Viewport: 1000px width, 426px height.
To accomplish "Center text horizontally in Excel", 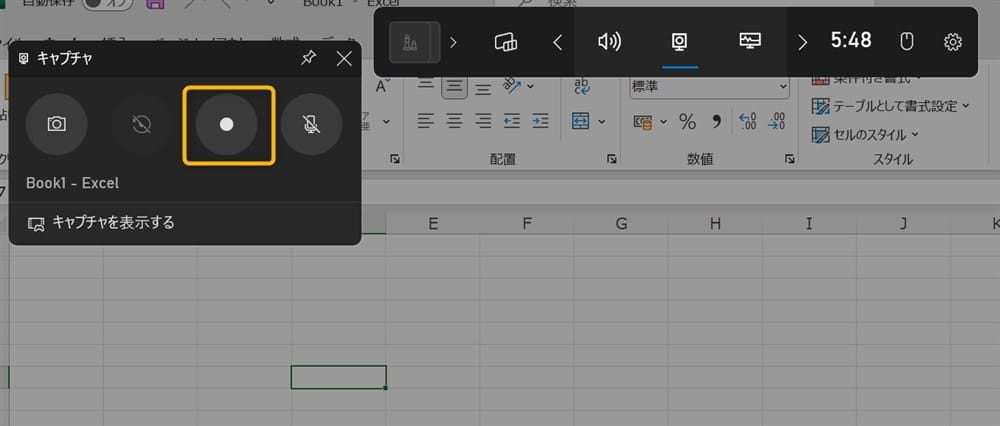I will pyautogui.click(x=455, y=120).
